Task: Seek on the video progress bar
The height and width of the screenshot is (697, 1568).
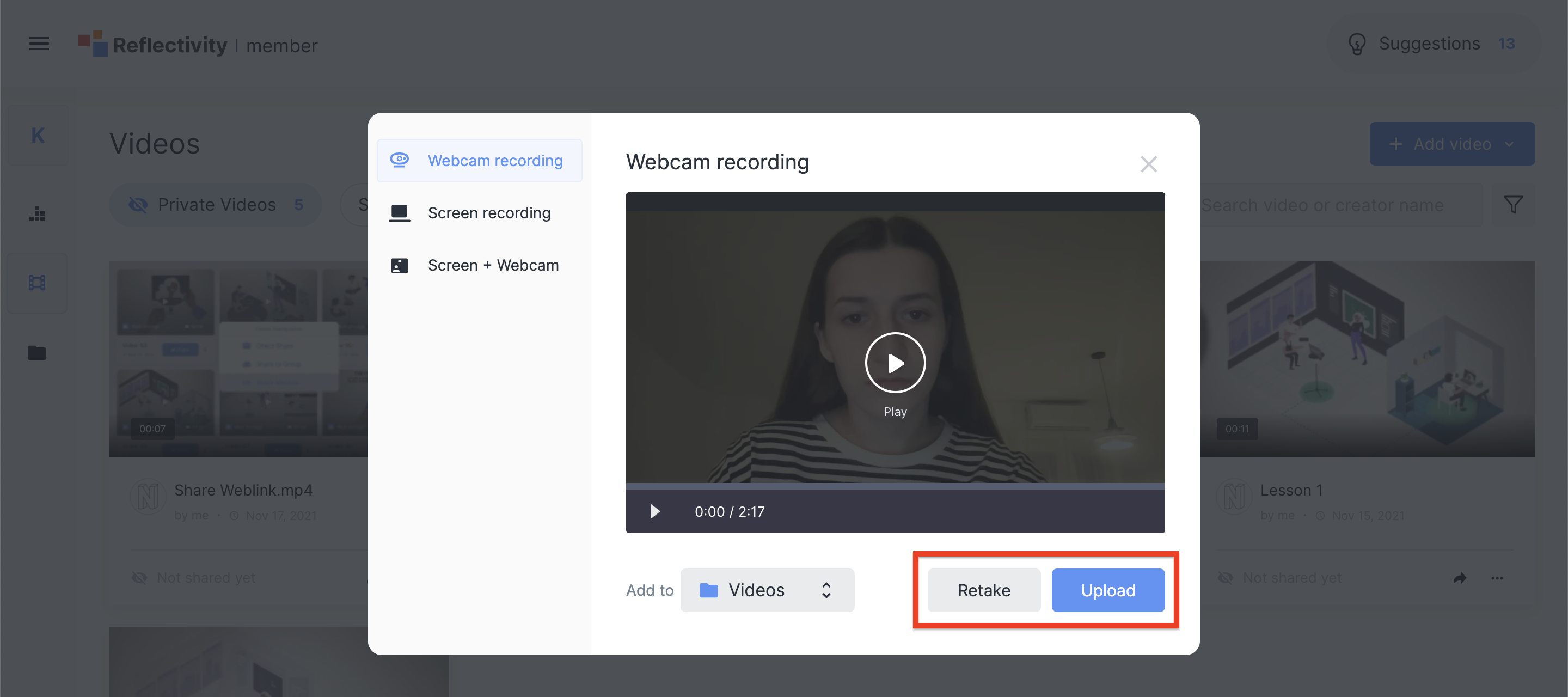Action: [x=896, y=486]
